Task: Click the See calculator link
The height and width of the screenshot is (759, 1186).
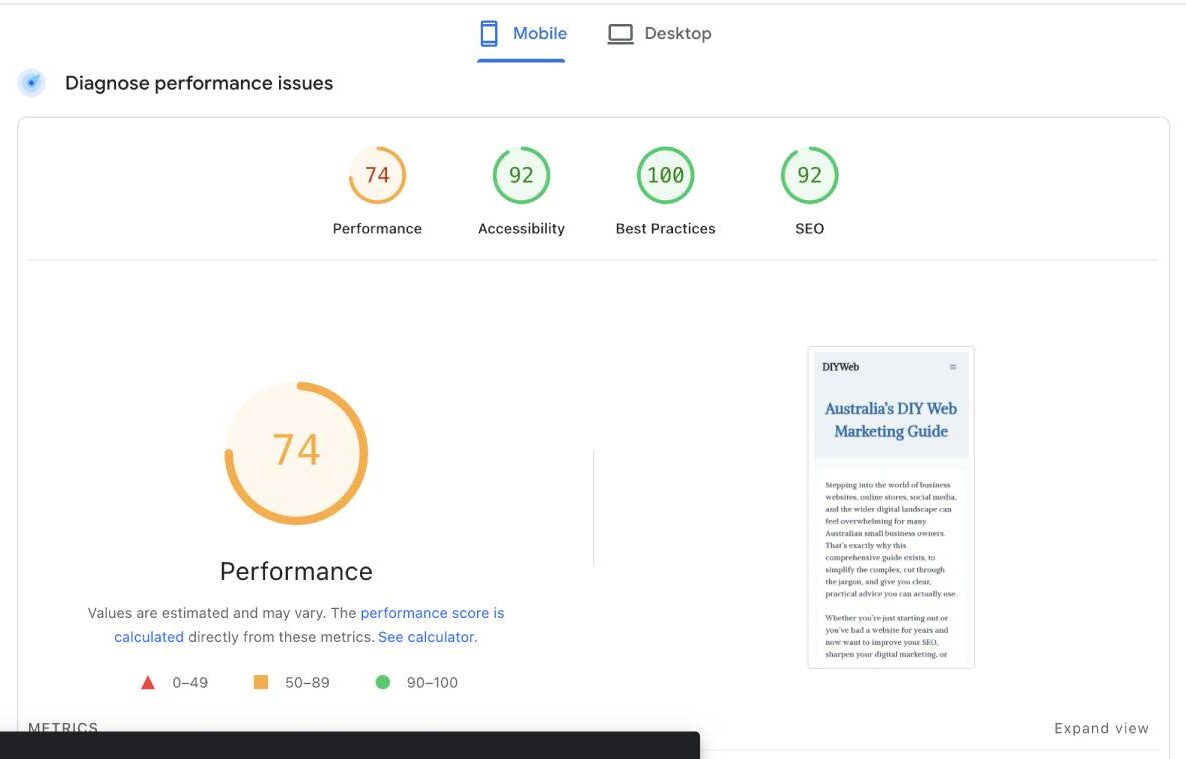Action: pos(424,637)
